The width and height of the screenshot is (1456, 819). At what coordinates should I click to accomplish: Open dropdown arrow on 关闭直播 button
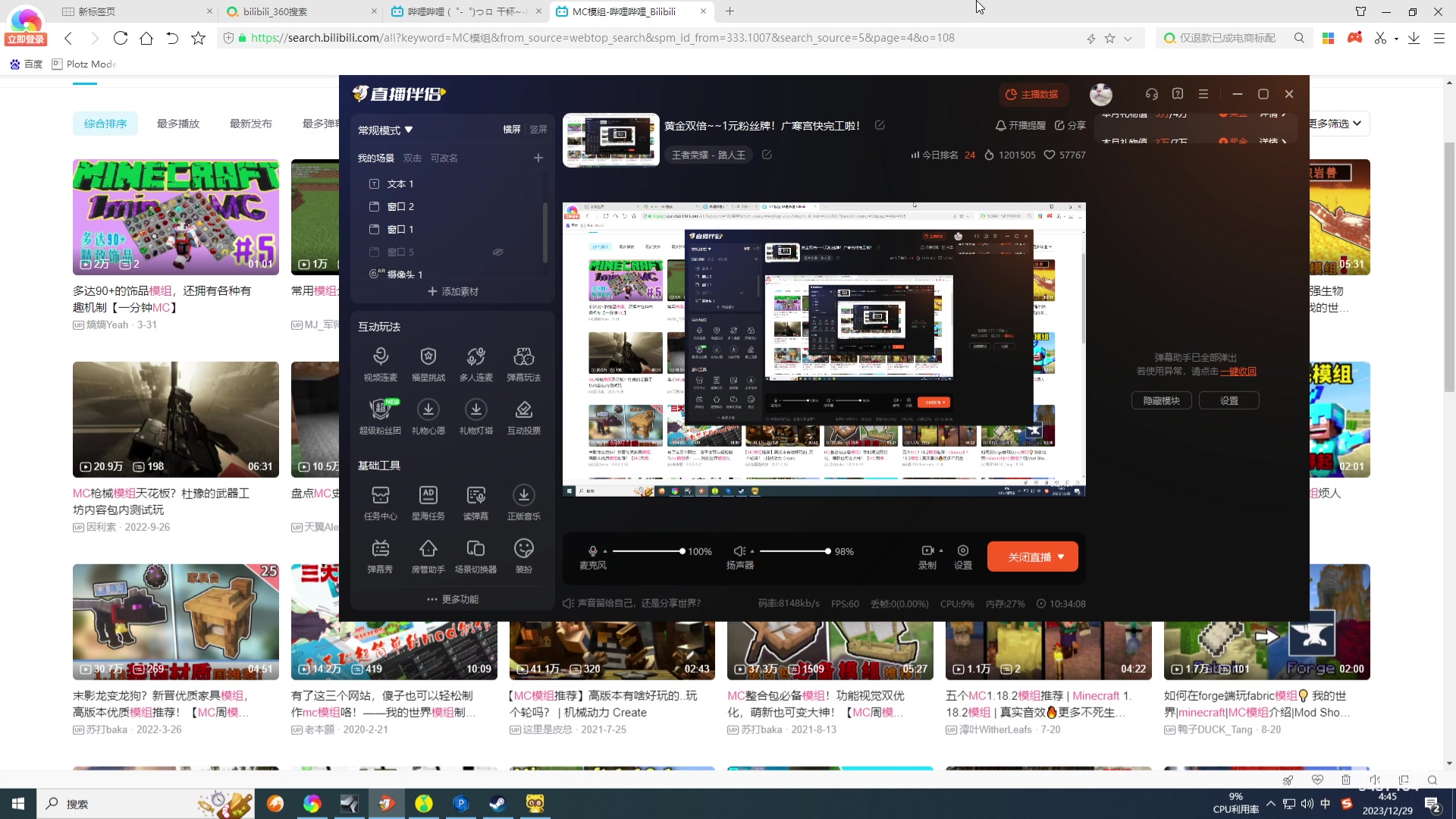[x=1061, y=557]
